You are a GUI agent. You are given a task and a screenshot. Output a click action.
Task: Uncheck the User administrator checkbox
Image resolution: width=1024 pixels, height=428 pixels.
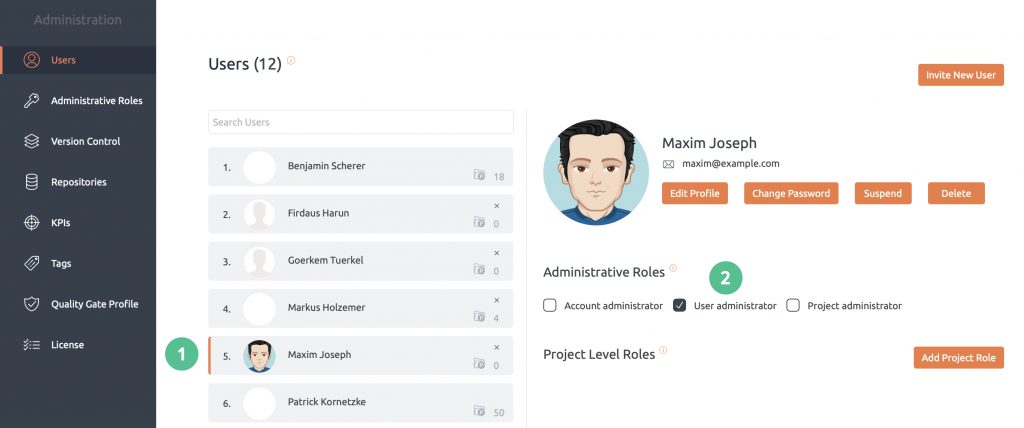[x=679, y=305]
